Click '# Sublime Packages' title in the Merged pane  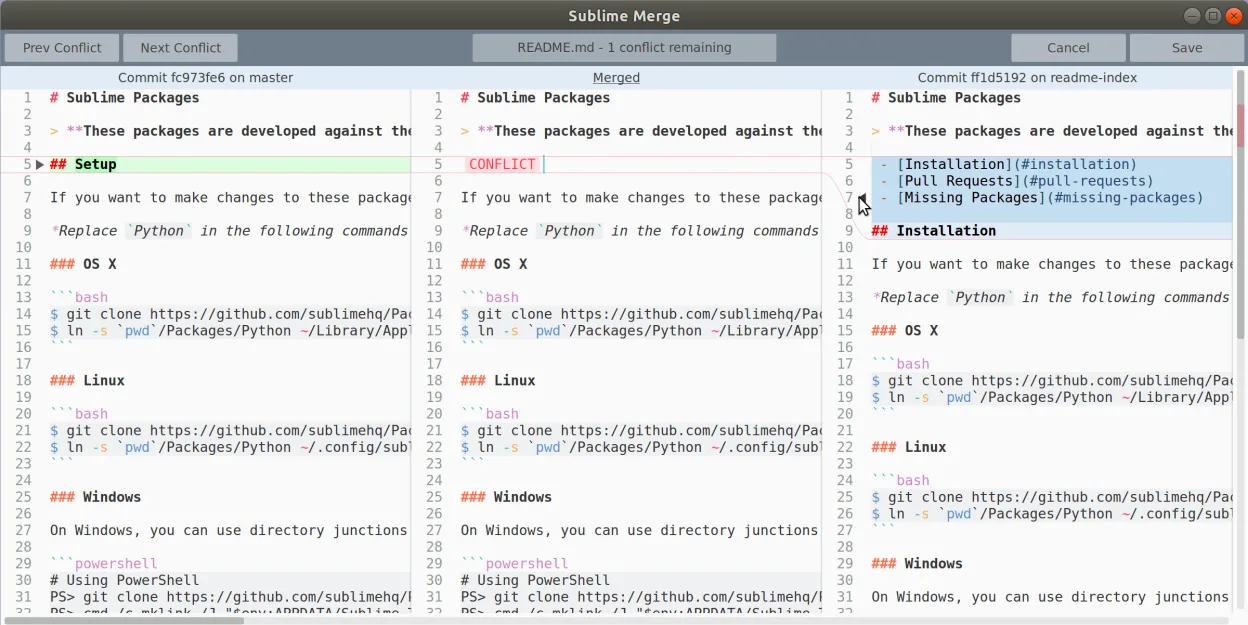click(535, 98)
